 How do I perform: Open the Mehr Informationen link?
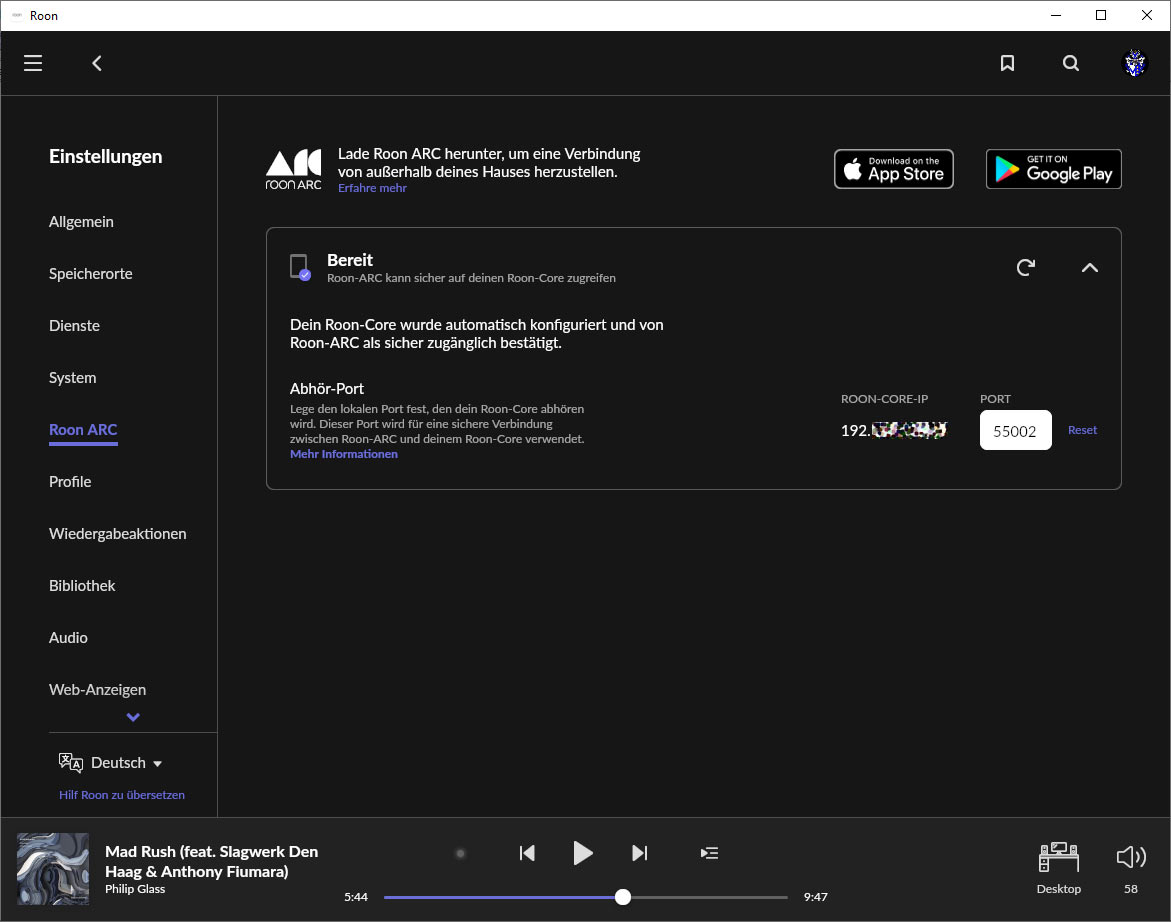coord(344,454)
